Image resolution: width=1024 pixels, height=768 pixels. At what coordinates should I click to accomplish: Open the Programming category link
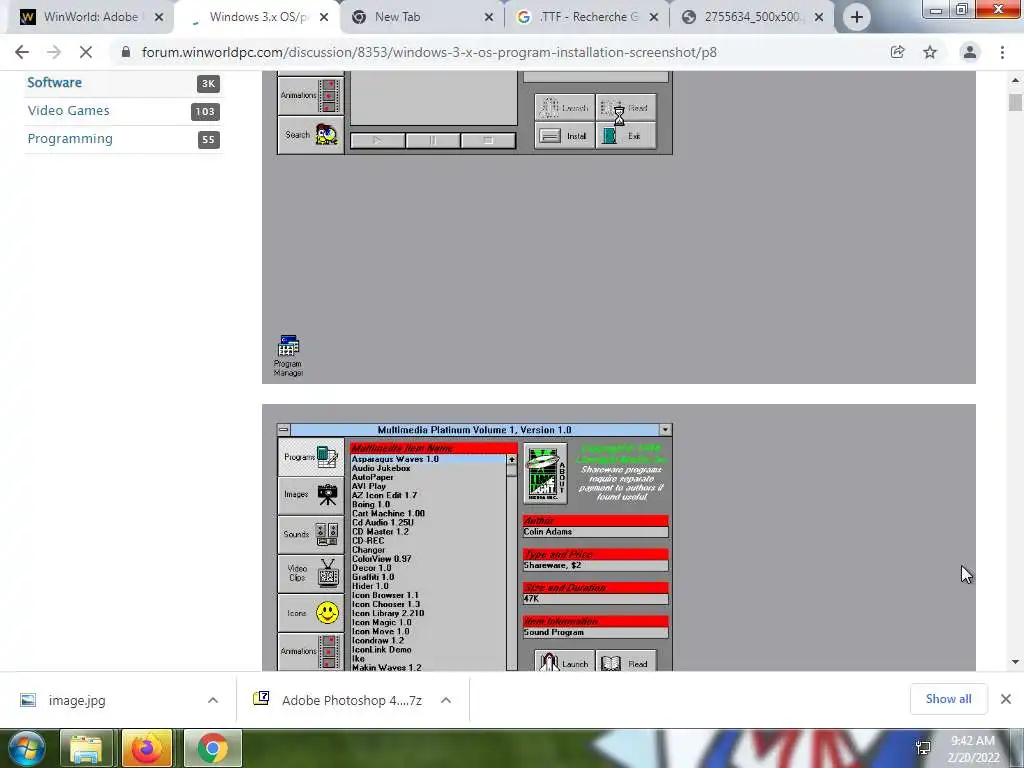(x=70, y=138)
